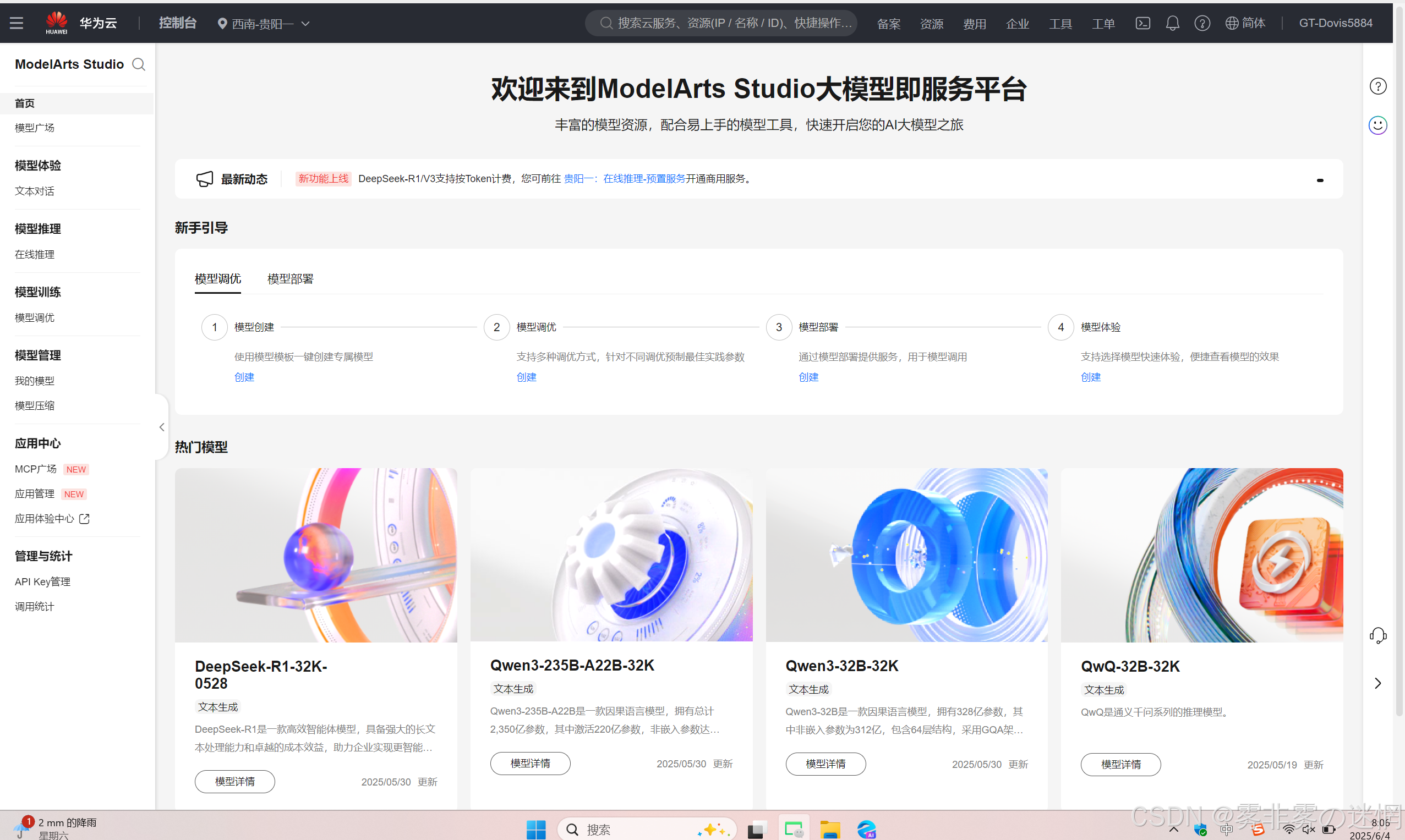Viewport: 1405px width, 840px height.
Task: Click the Windows taskbar search box
Action: click(647, 830)
